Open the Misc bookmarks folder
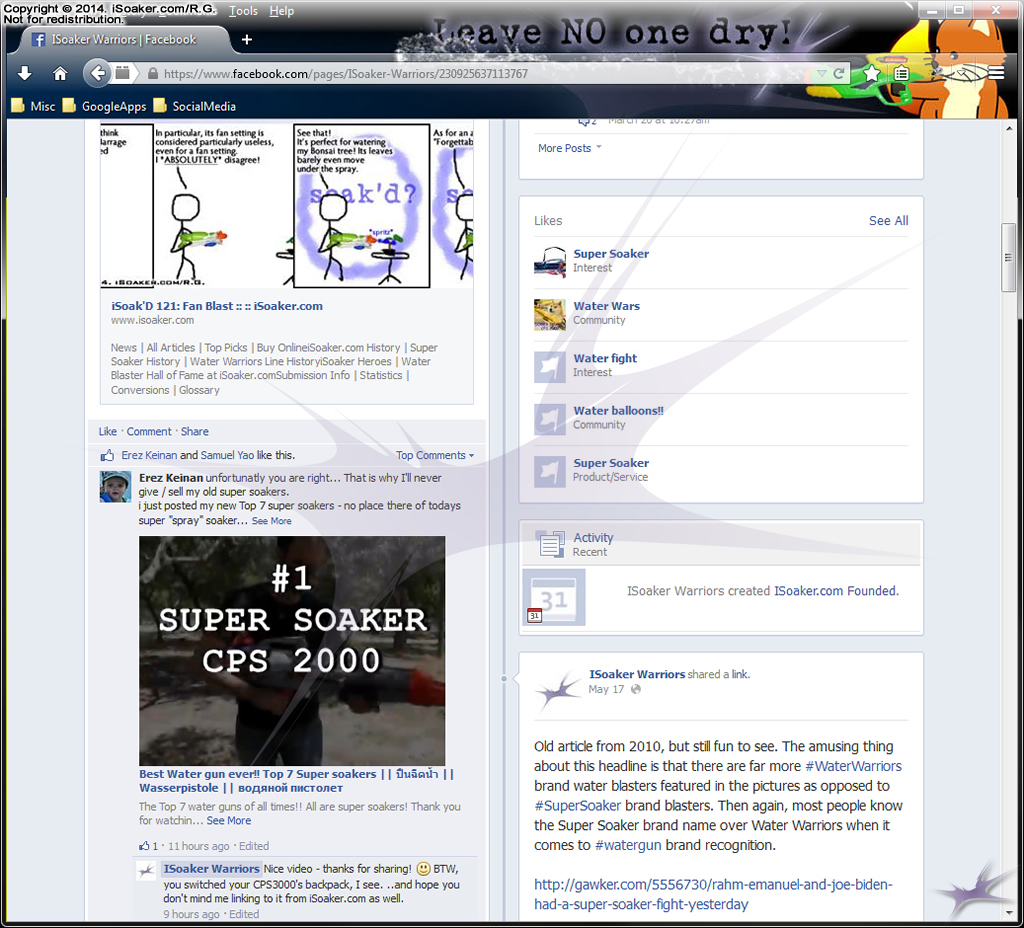This screenshot has width=1024, height=928. click(x=34, y=106)
